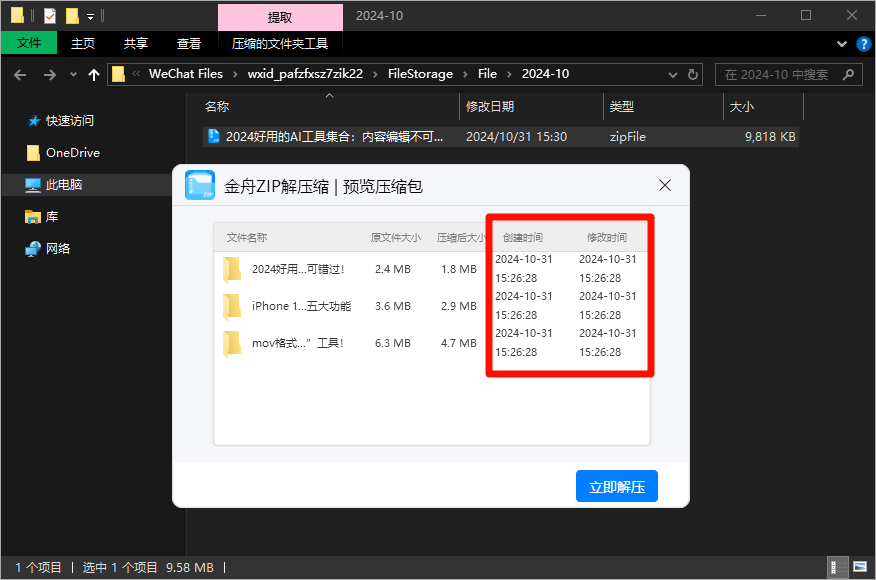Click the Properties quick access toolbar icon
This screenshot has height=580, width=876.
coord(50,16)
